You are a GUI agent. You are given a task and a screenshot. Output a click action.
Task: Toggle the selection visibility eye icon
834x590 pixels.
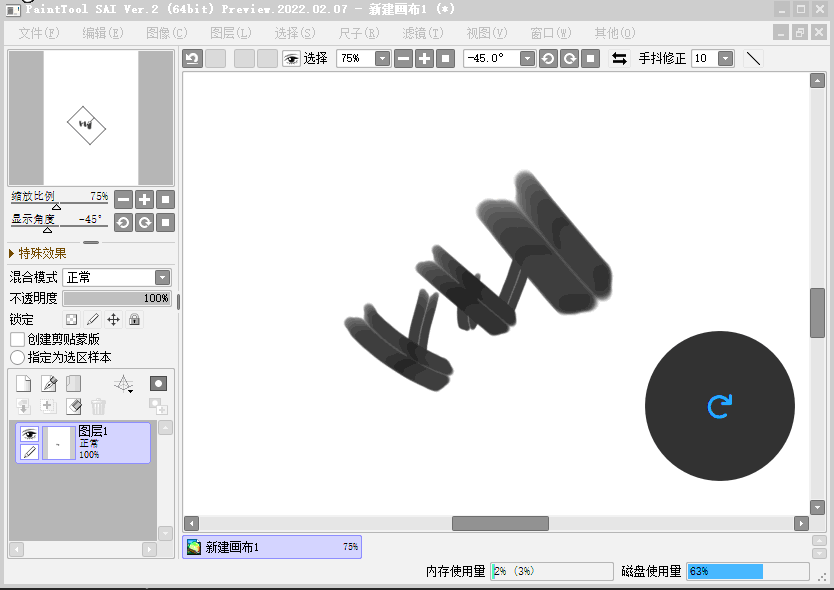[291, 59]
